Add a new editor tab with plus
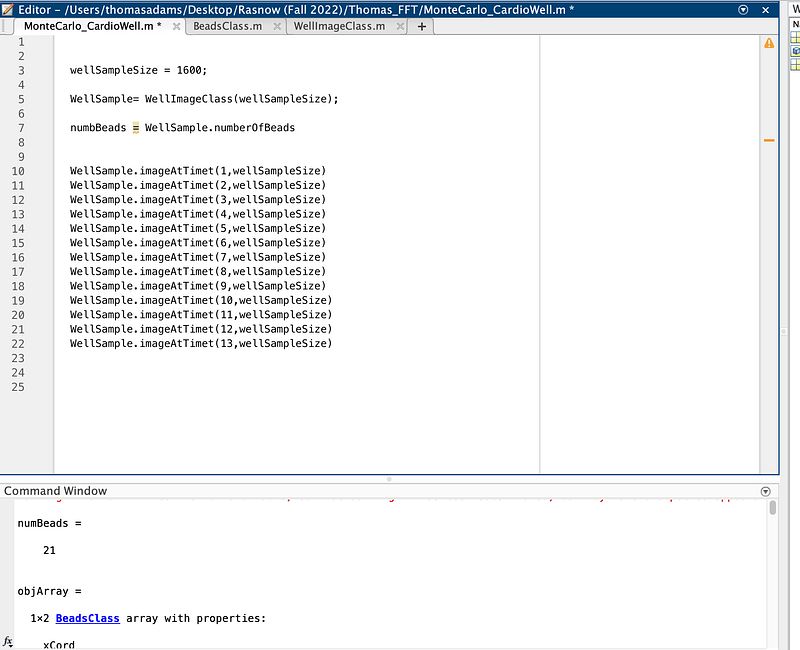Screen dimensions: 800x650 (x=421, y=26)
